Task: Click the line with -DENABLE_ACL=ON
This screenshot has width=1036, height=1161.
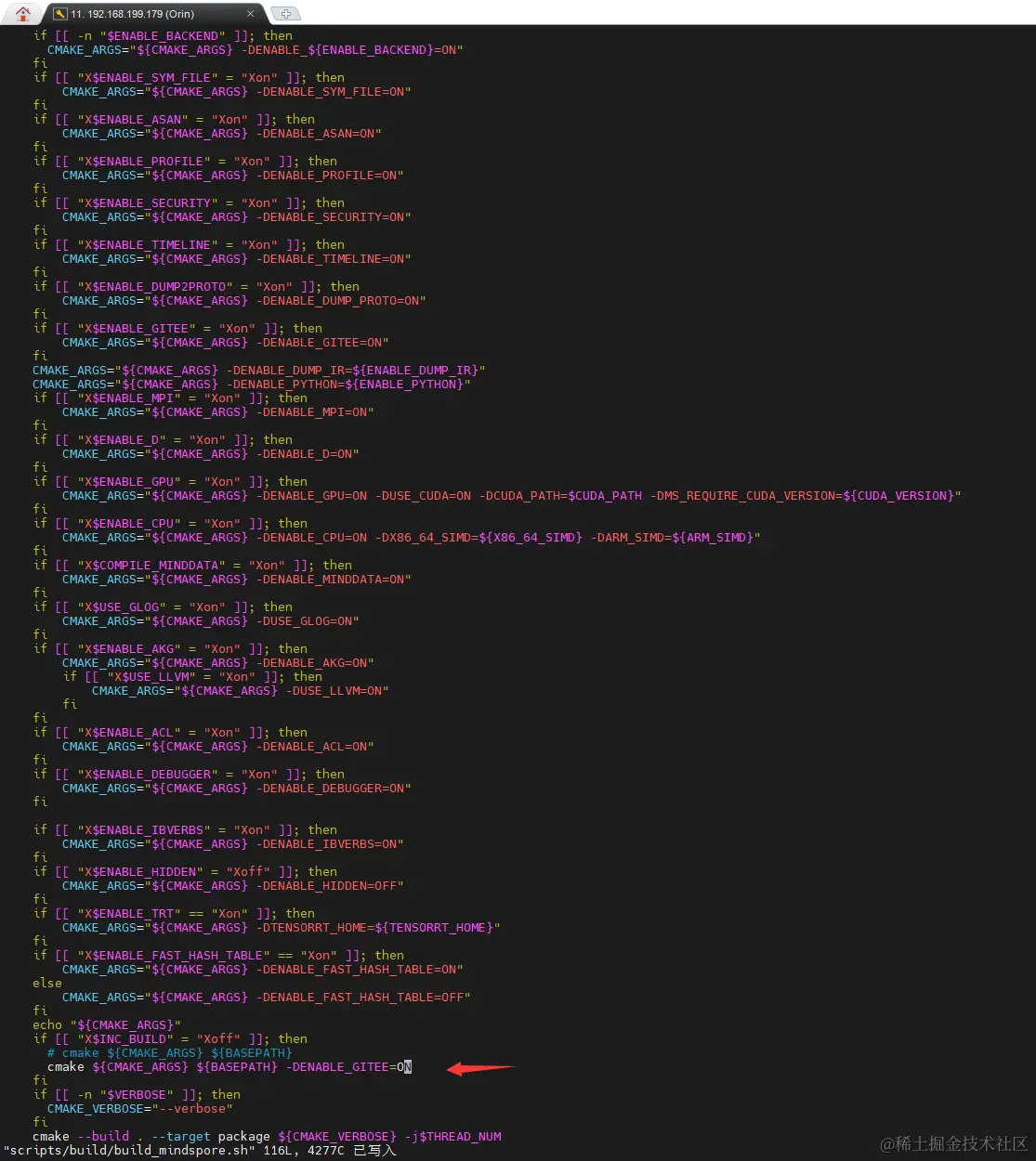Action: tap(217, 747)
